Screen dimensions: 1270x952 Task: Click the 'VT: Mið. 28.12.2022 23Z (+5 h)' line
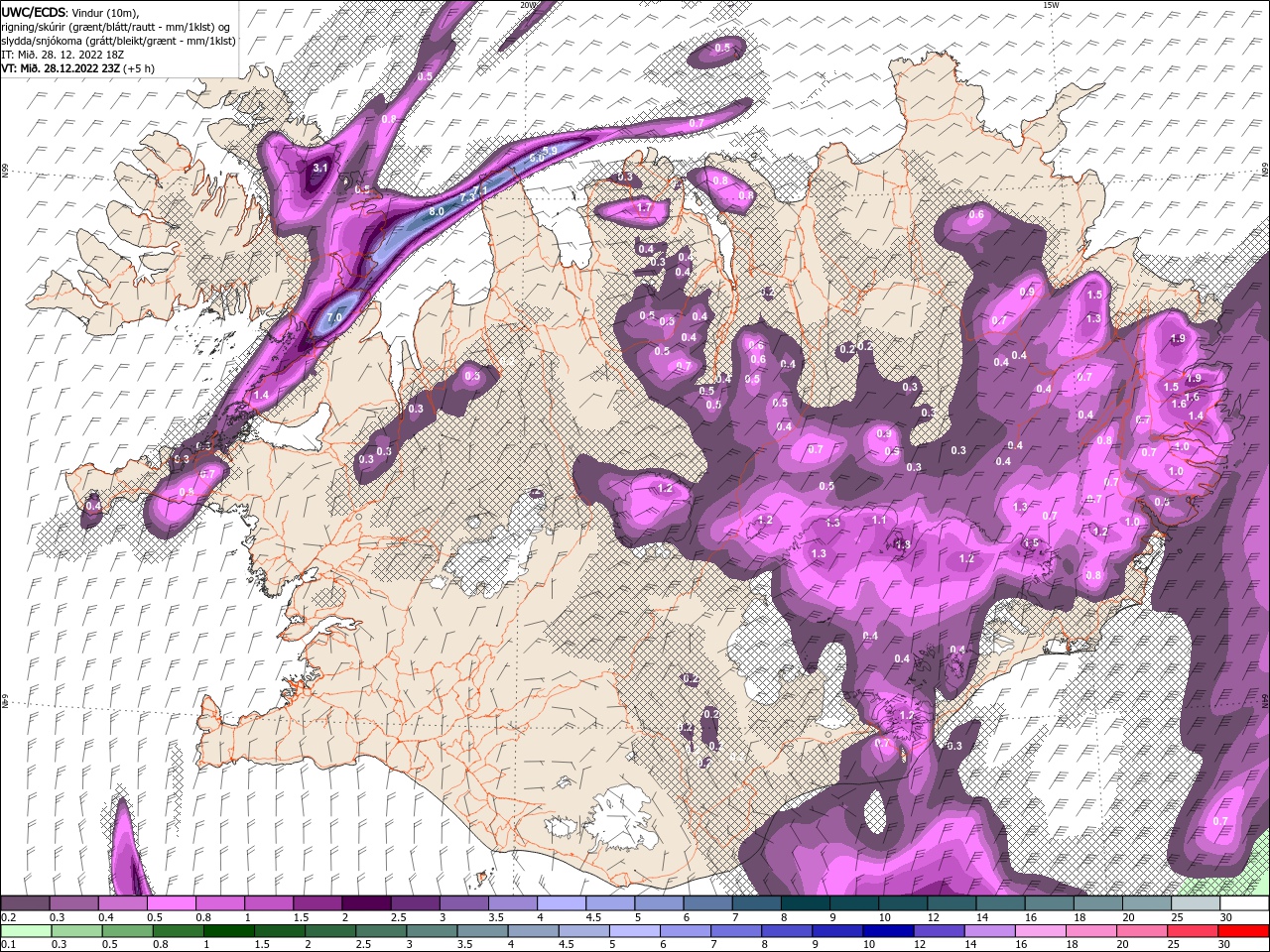(x=76, y=67)
